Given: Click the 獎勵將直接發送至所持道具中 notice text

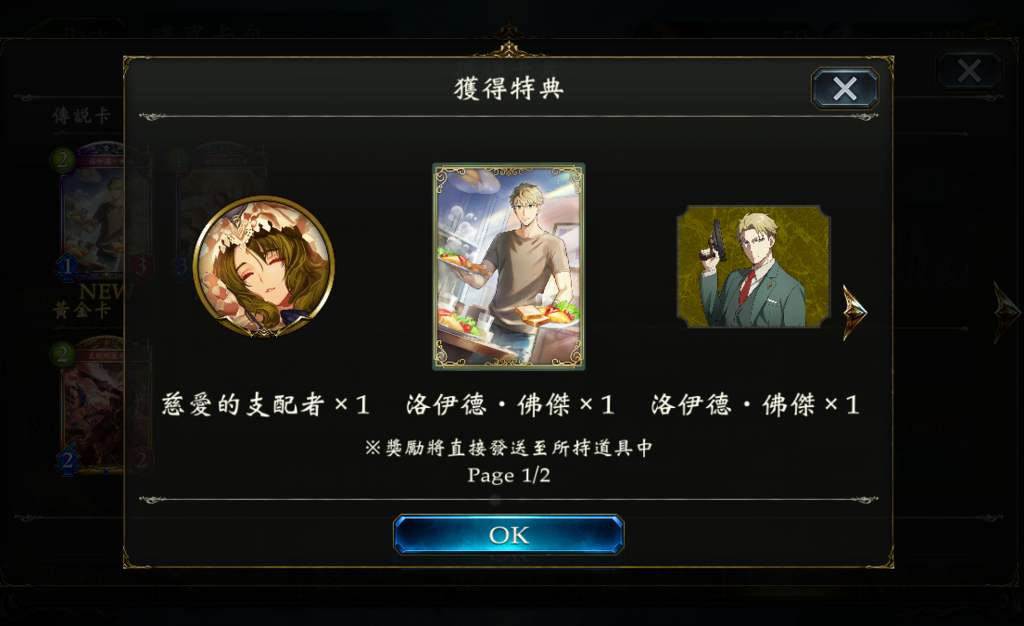Looking at the screenshot, I should 509,448.
